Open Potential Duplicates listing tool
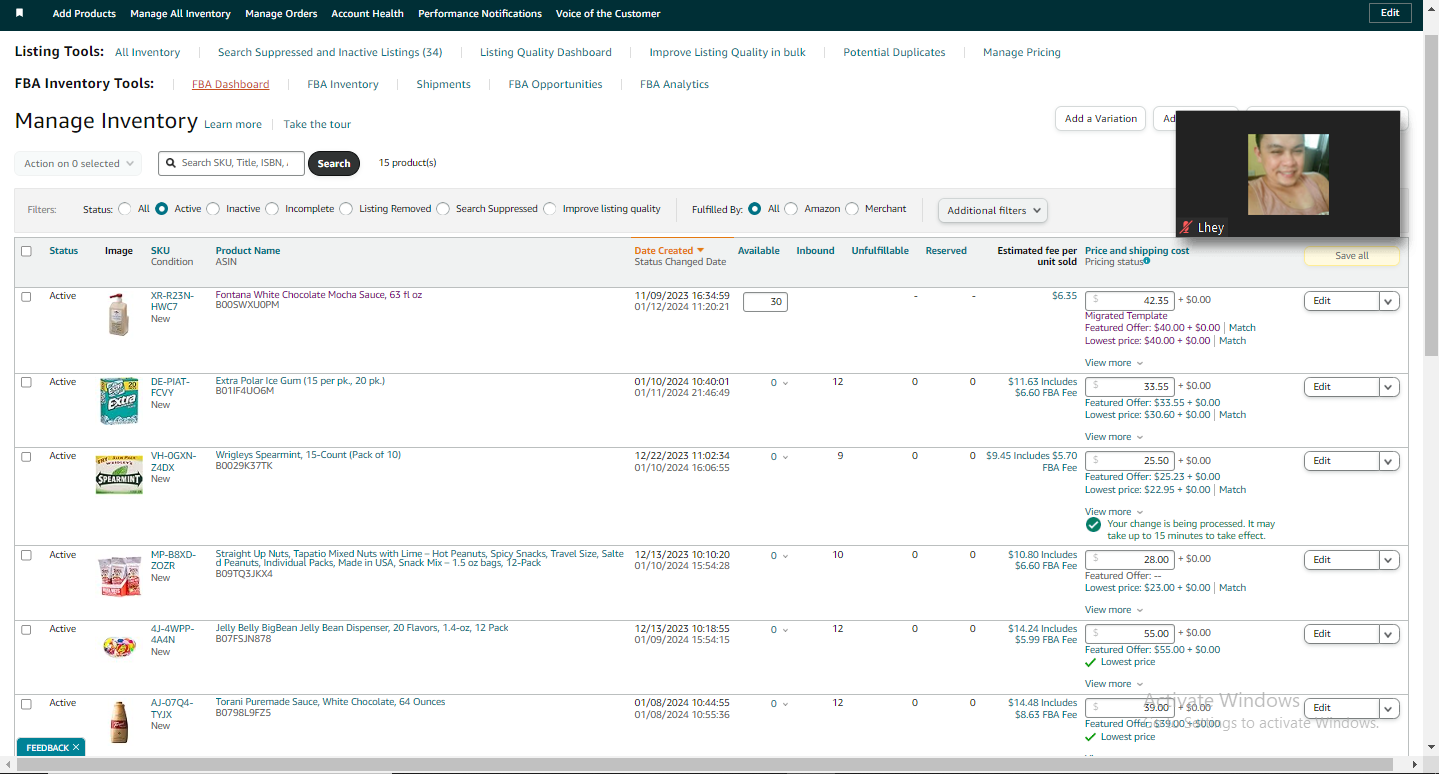The image size is (1439, 774). click(894, 53)
